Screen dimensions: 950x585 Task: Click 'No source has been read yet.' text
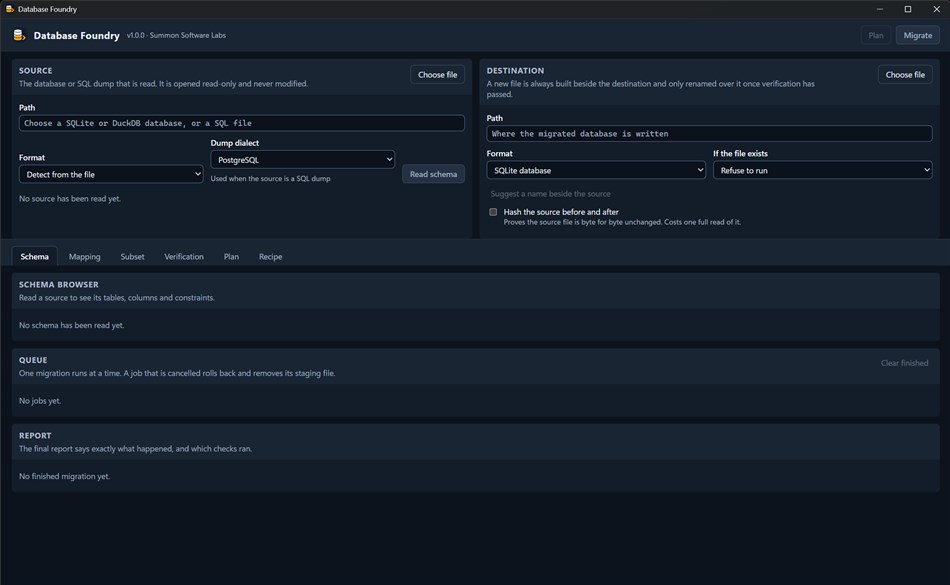pyautogui.click(x=70, y=199)
